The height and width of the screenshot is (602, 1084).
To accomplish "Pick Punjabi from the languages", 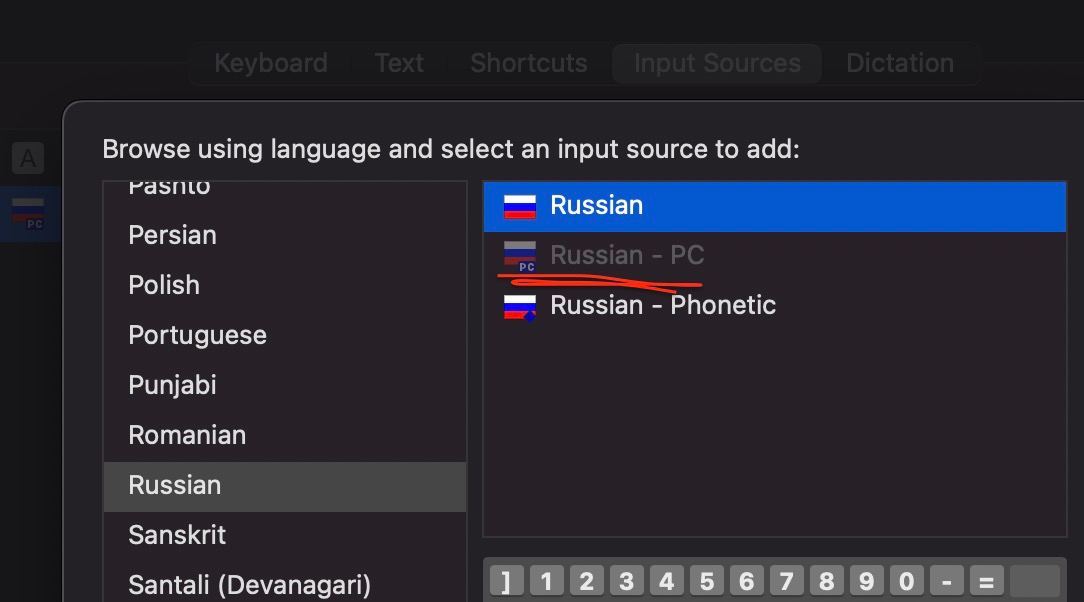I will [x=173, y=385].
